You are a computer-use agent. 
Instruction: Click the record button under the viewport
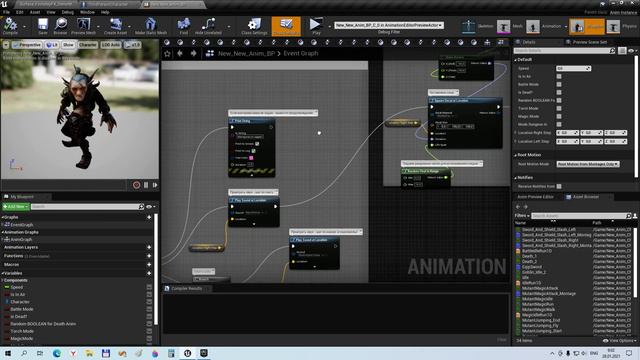[x=136, y=185]
